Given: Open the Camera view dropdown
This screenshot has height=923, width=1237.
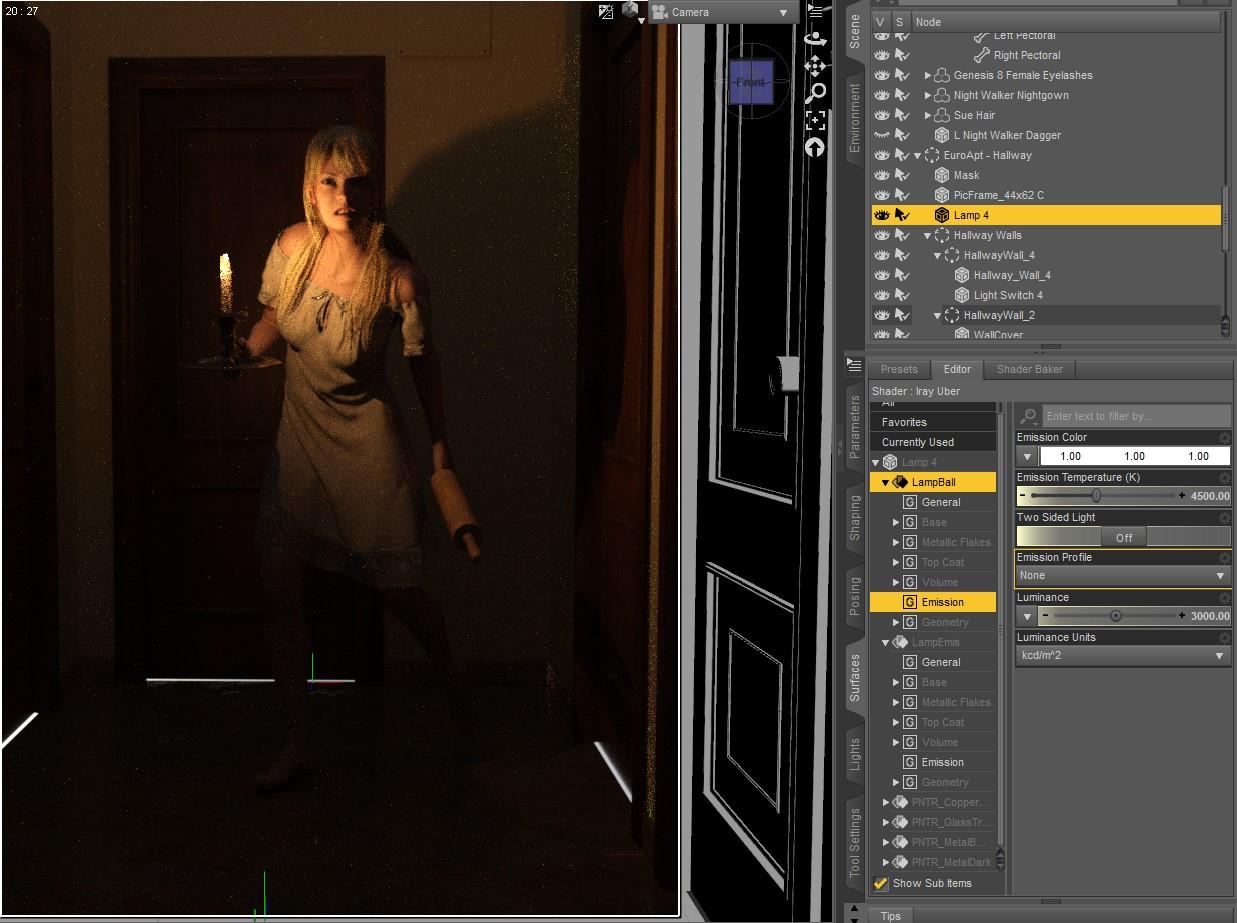Looking at the screenshot, I should tap(721, 12).
